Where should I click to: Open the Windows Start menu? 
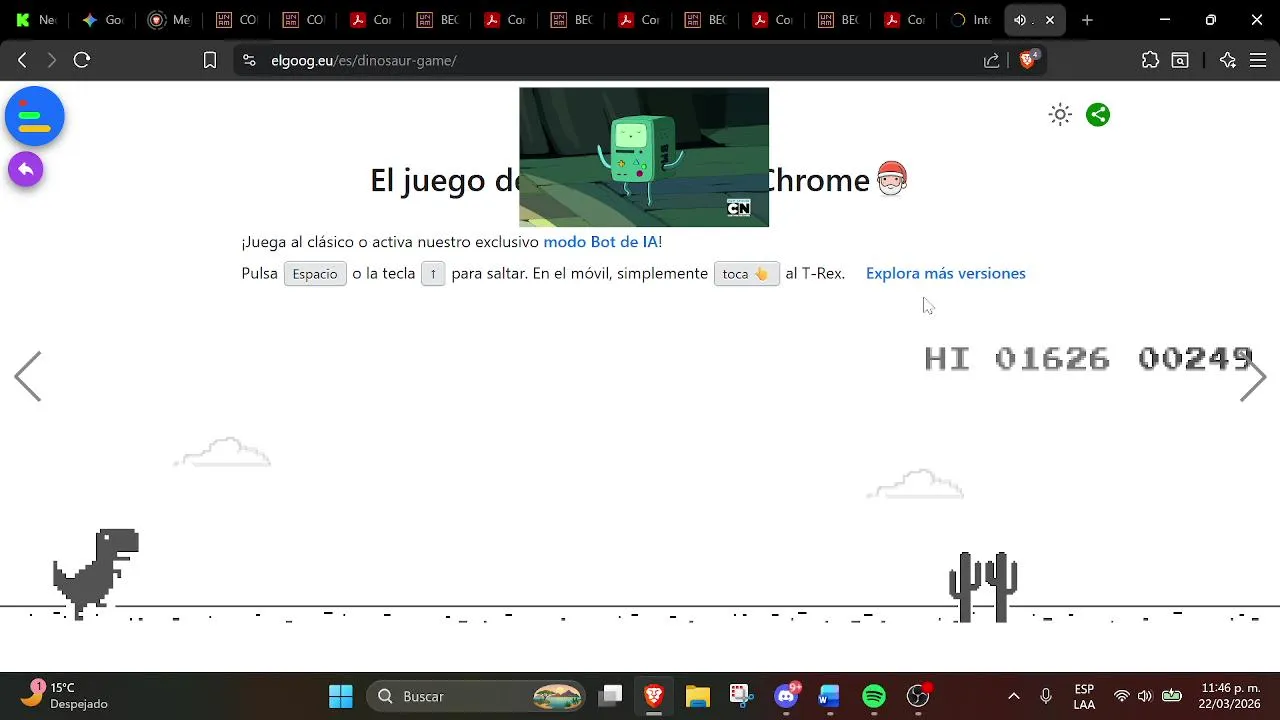point(341,696)
